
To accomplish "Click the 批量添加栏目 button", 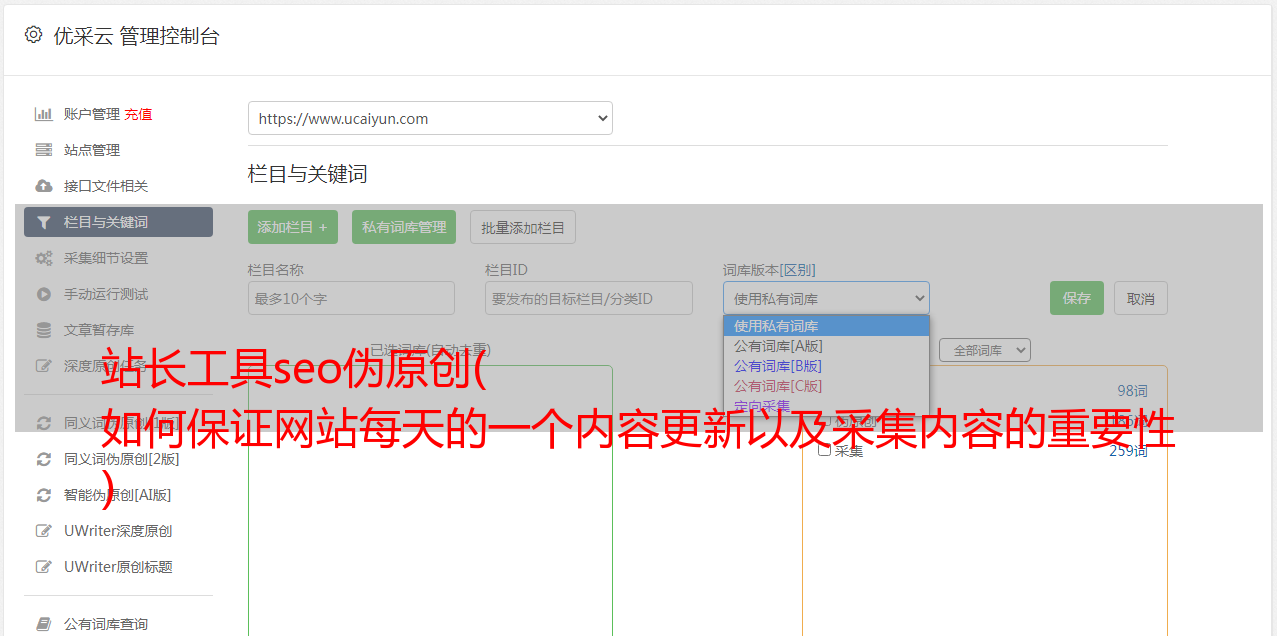I will point(523,227).
